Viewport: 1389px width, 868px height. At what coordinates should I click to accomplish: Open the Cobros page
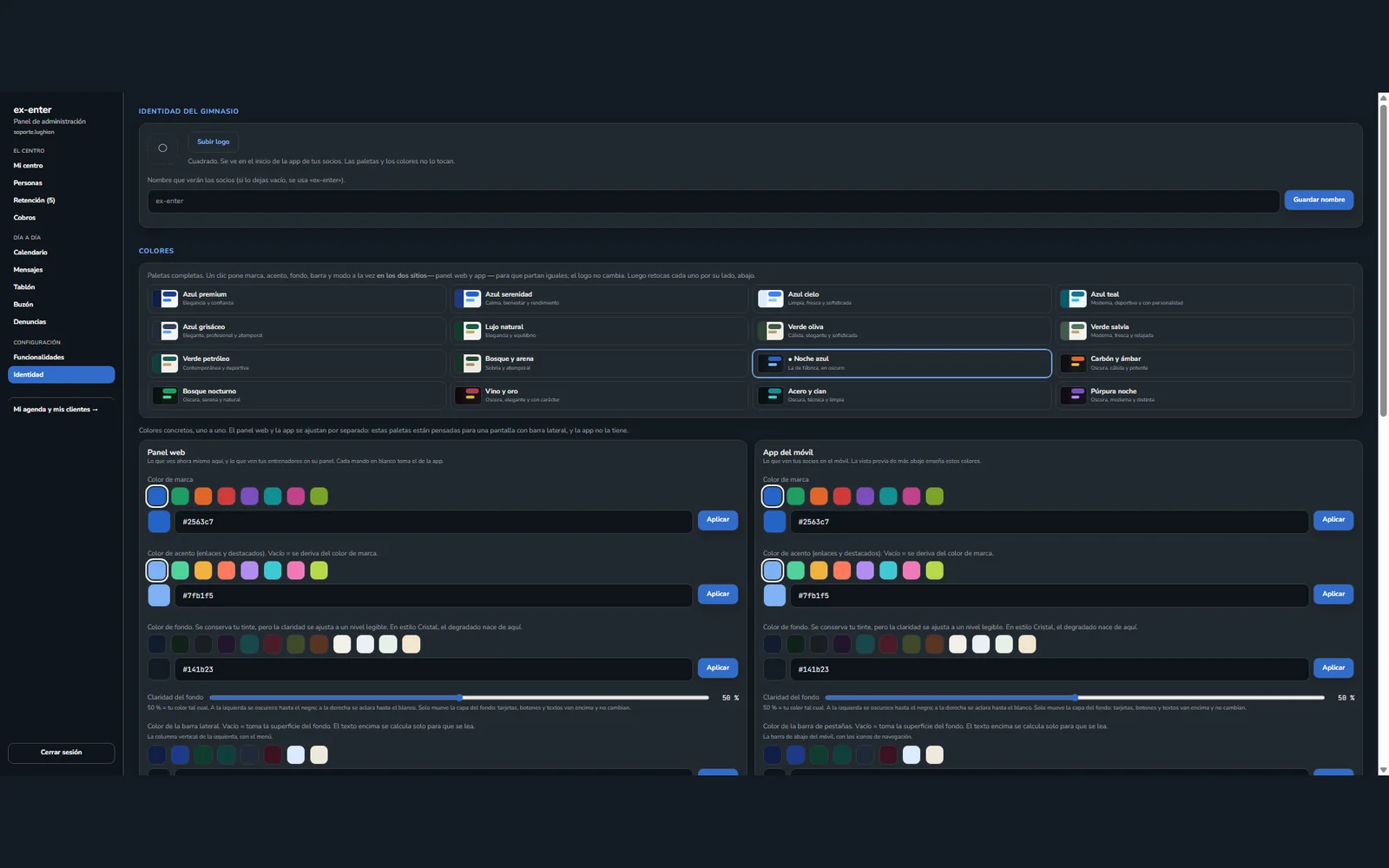(x=61, y=218)
